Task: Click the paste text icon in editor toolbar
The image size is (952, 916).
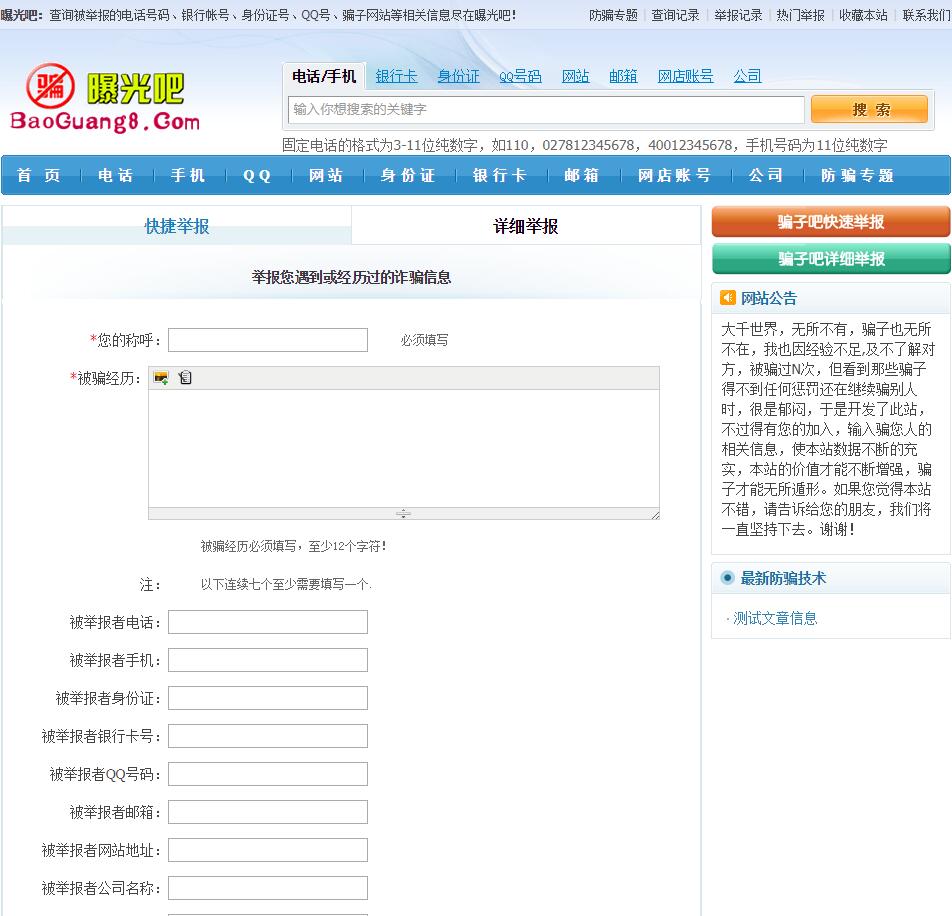Action: (185, 378)
